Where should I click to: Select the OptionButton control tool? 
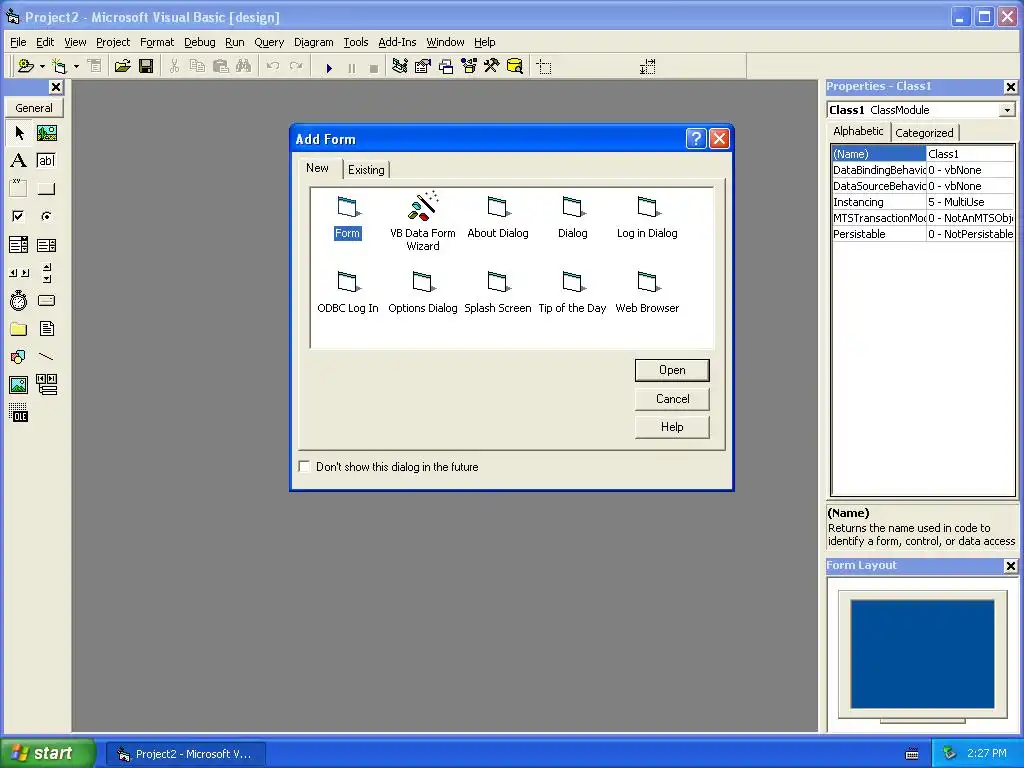(x=46, y=216)
